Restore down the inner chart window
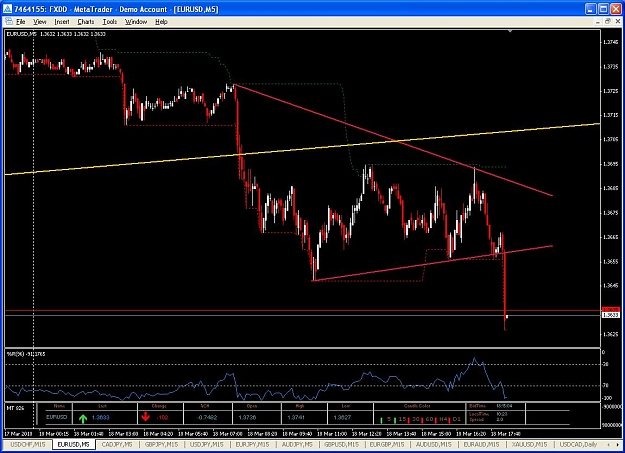The width and height of the screenshot is (625, 453). 607,22
